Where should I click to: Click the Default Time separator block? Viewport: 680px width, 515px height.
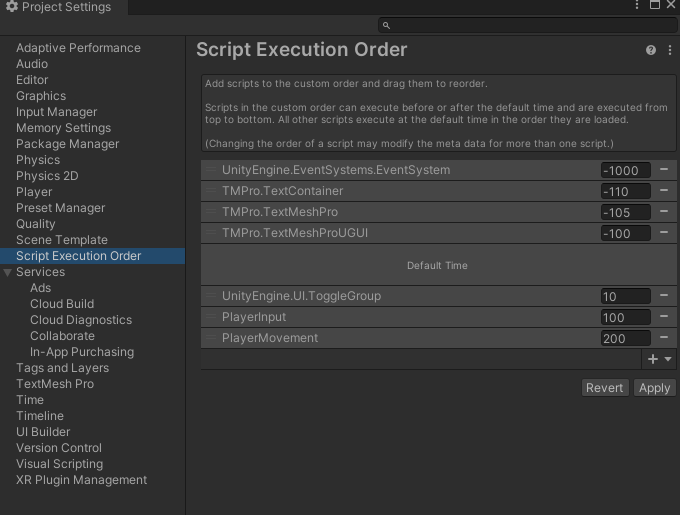click(x=438, y=265)
